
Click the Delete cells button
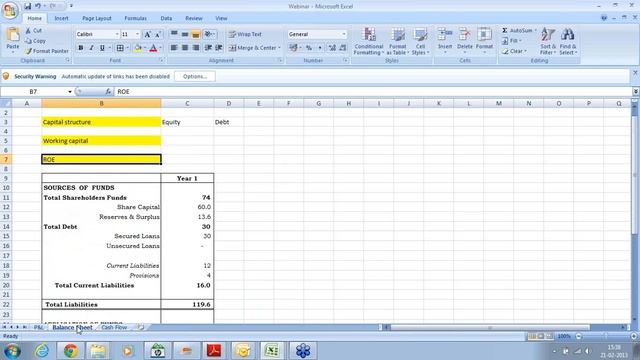tap(464, 40)
